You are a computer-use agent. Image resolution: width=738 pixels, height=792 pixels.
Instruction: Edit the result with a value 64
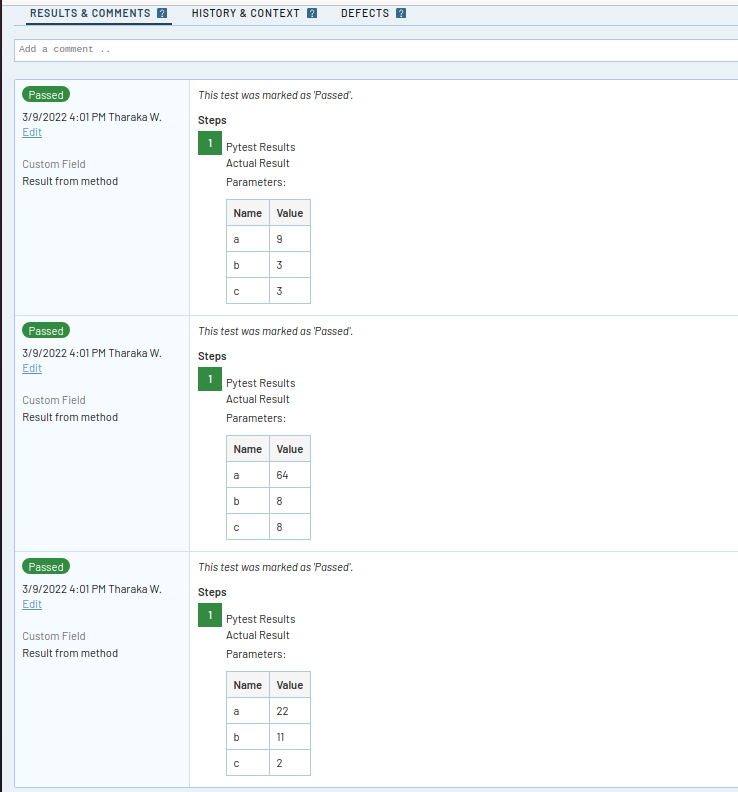pos(32,368)
